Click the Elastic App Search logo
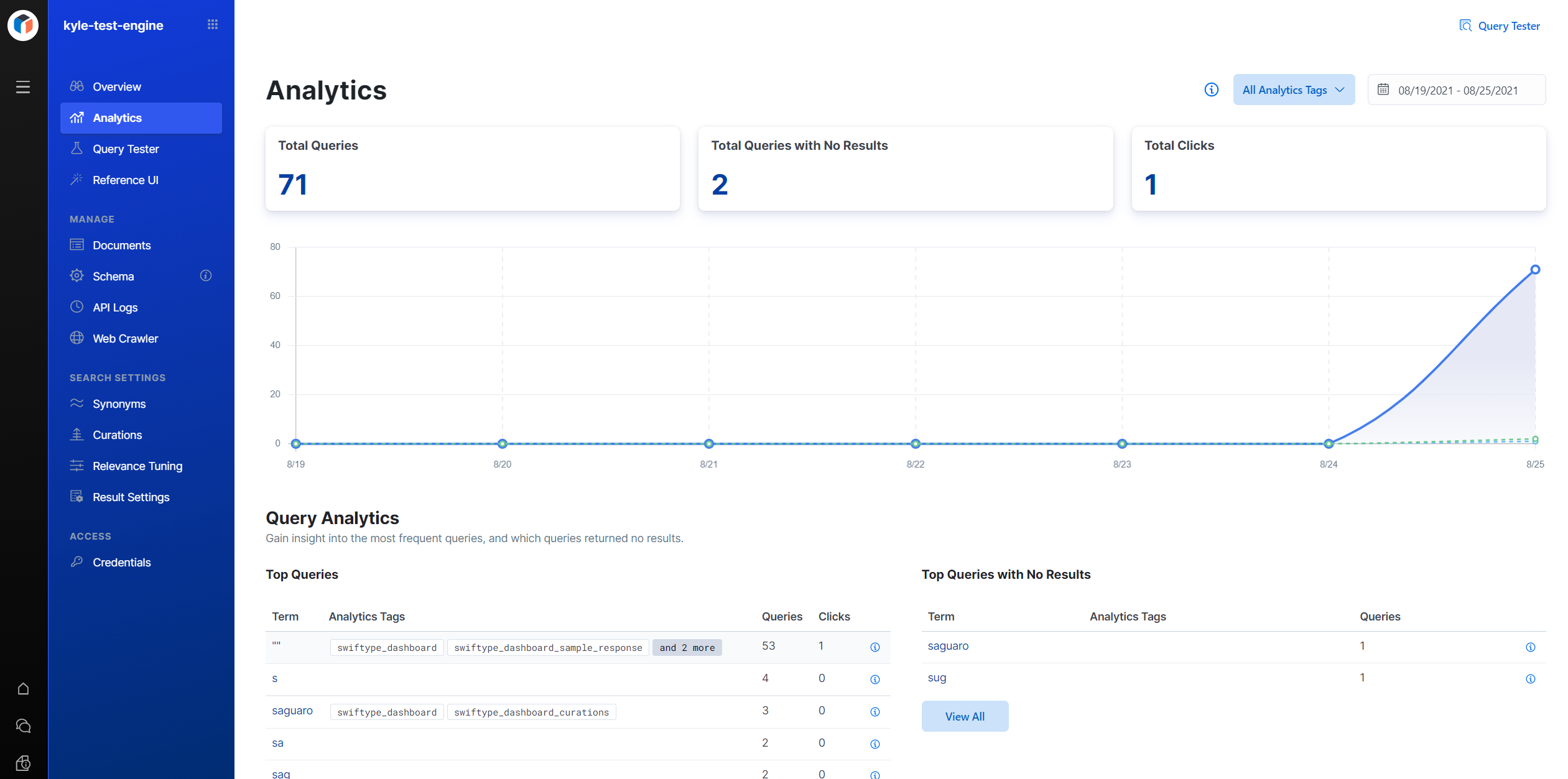Viewport: 1568px width, 779px height. pos(23,25)
